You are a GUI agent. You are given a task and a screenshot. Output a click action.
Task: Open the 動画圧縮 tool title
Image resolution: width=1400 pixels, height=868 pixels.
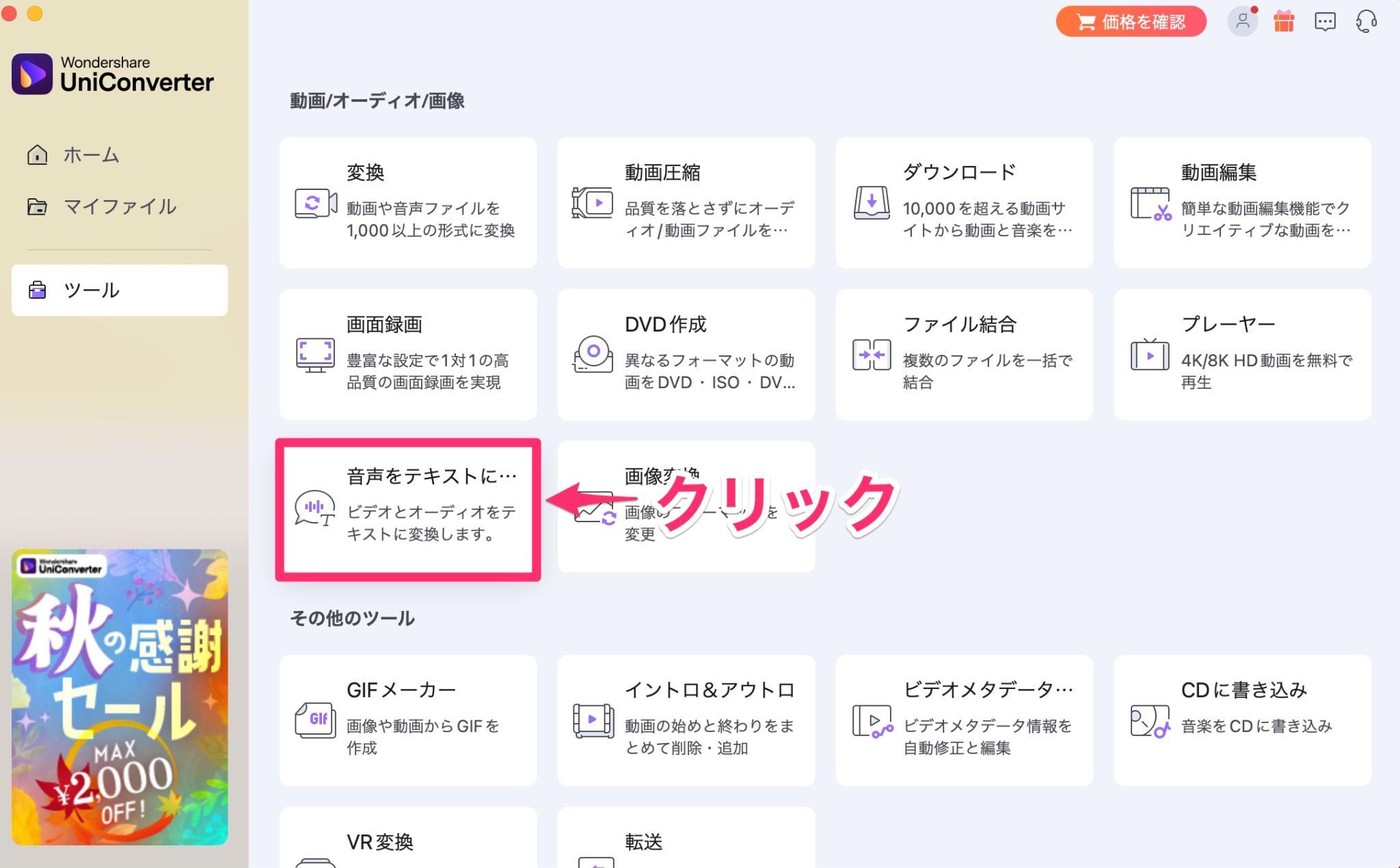(x=662, y=172)
